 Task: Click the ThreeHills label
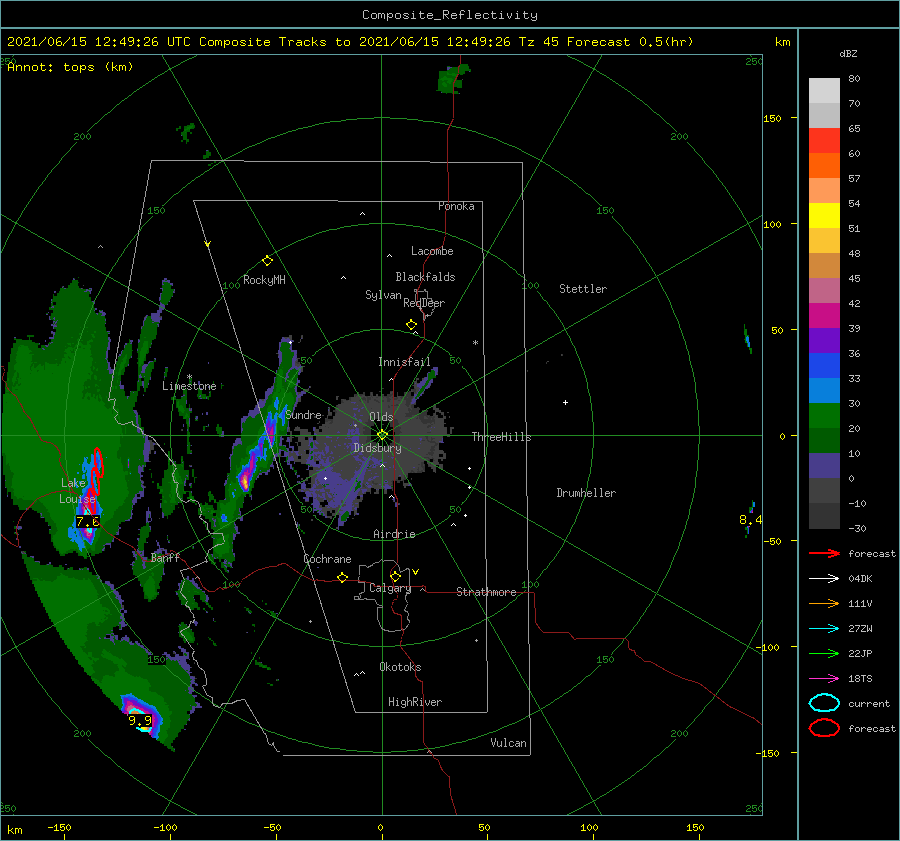501,437
